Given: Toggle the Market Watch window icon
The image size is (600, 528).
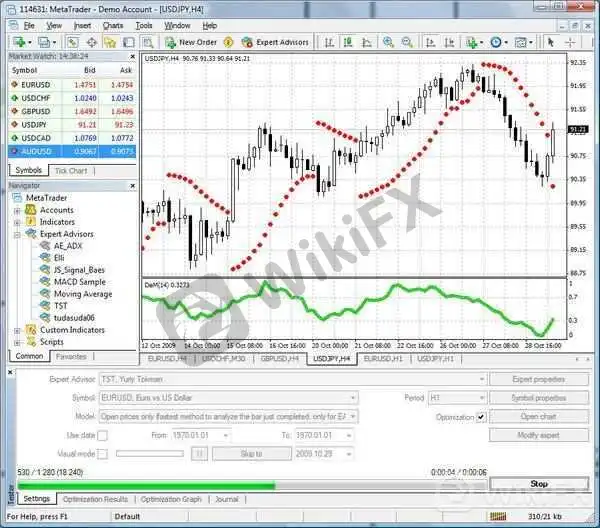Looking at the screenshot, I should (x=73, y=42).
